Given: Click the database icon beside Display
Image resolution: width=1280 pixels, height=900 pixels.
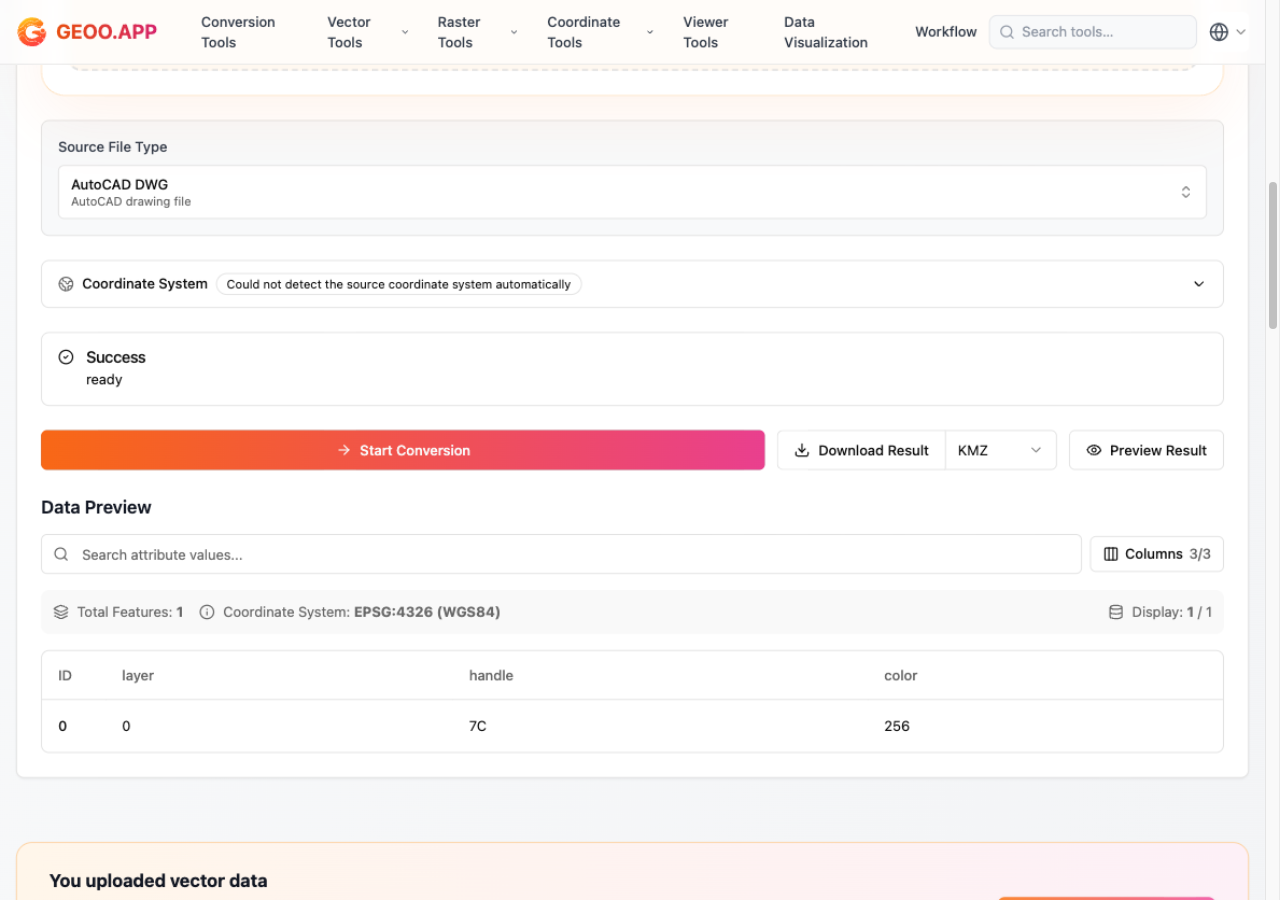Looking at the screenshot, I should point(1116,612).
